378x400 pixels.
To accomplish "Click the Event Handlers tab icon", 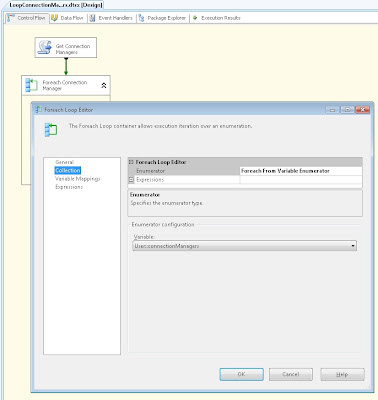I will pyautogui.click(x=92, y=18).
